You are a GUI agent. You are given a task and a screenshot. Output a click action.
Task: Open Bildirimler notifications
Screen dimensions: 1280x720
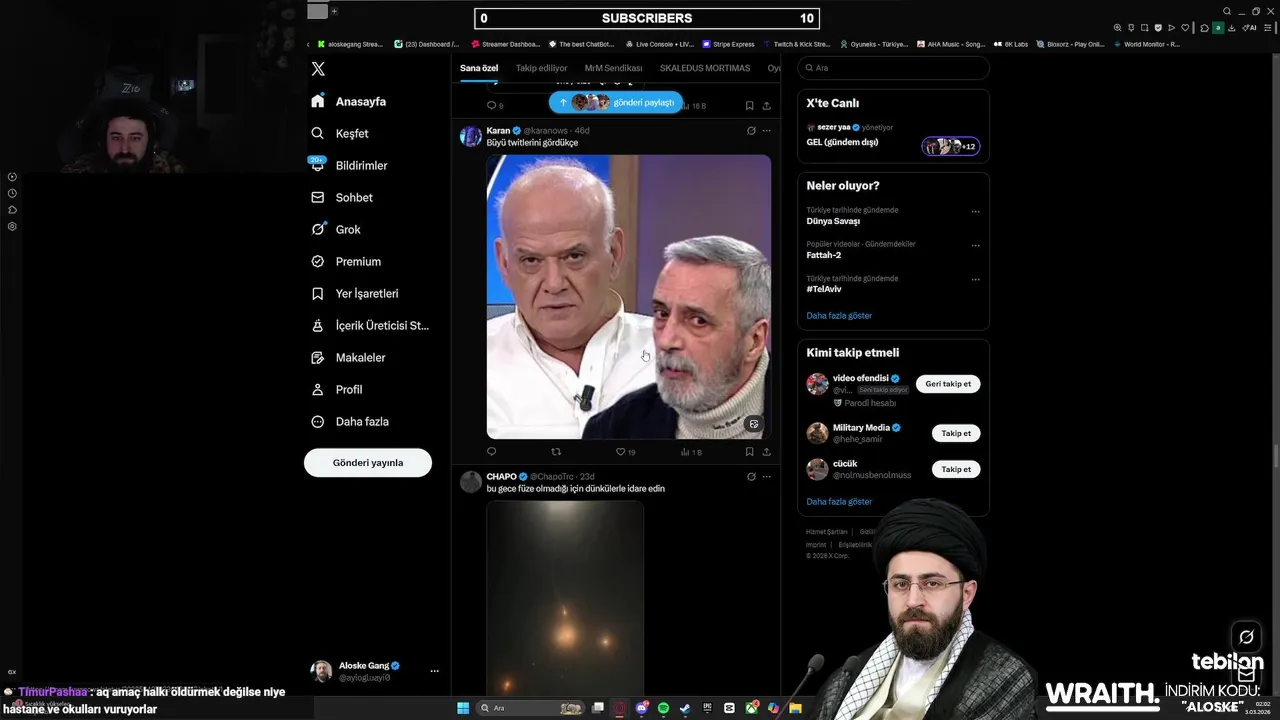349,165
